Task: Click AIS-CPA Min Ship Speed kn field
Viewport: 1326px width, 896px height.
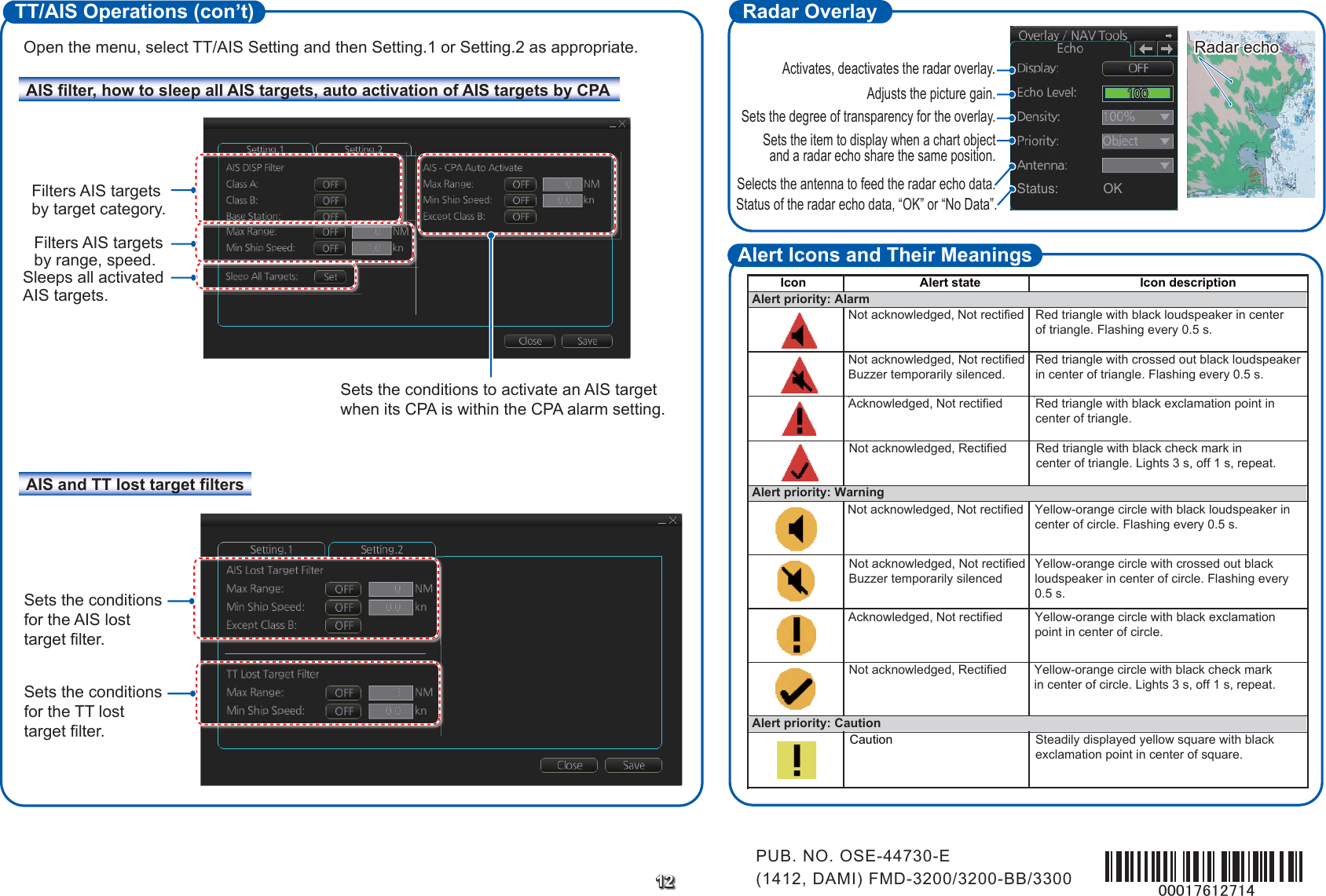Action: click(x=562, y=200)
